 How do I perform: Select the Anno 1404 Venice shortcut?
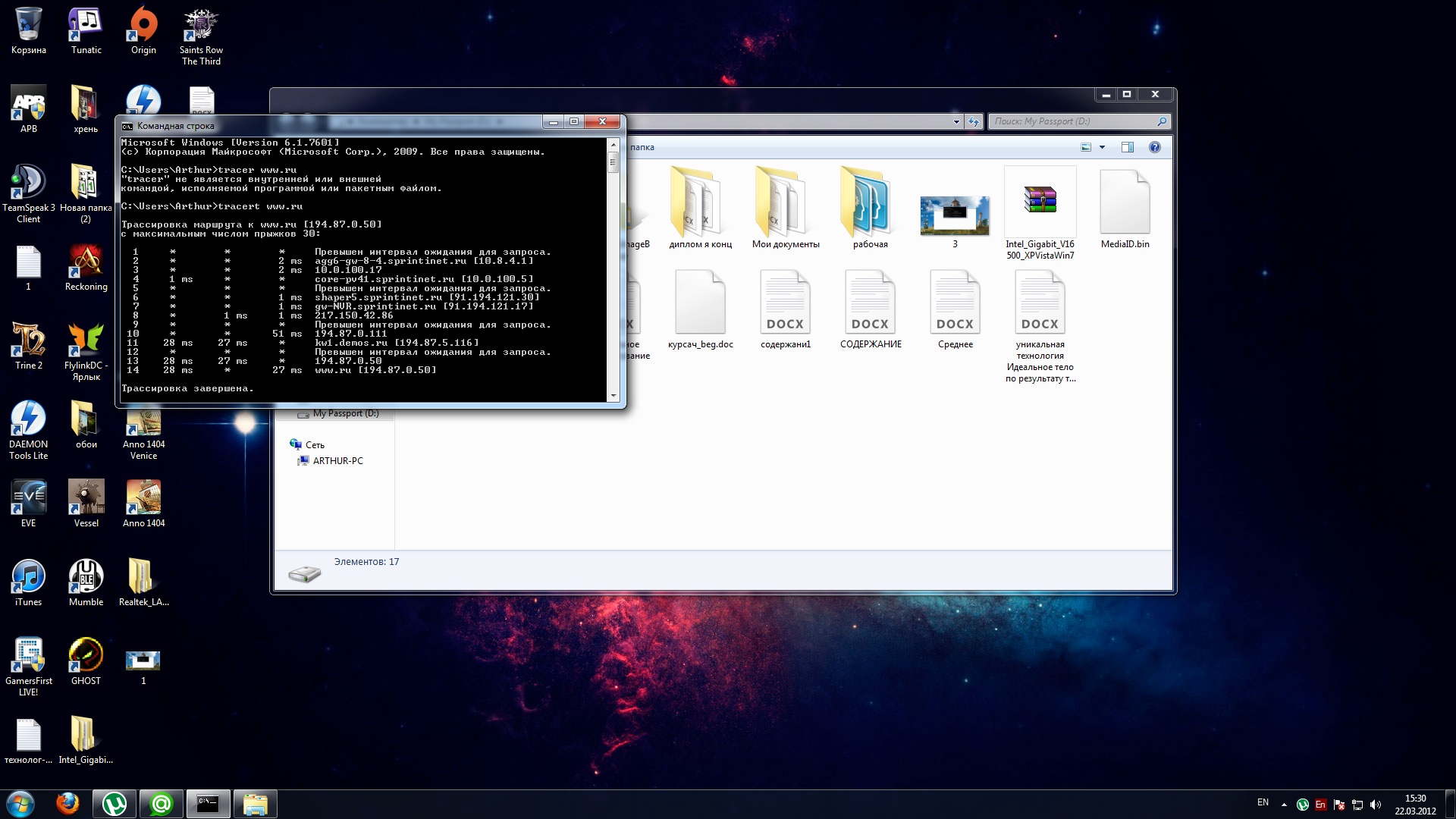pyautogui.click(x=143, y=436)
